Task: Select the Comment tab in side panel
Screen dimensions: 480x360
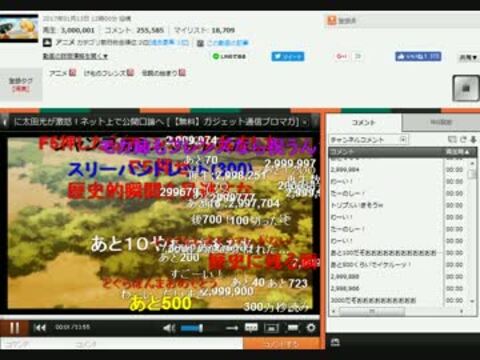Action: (364, 123)
